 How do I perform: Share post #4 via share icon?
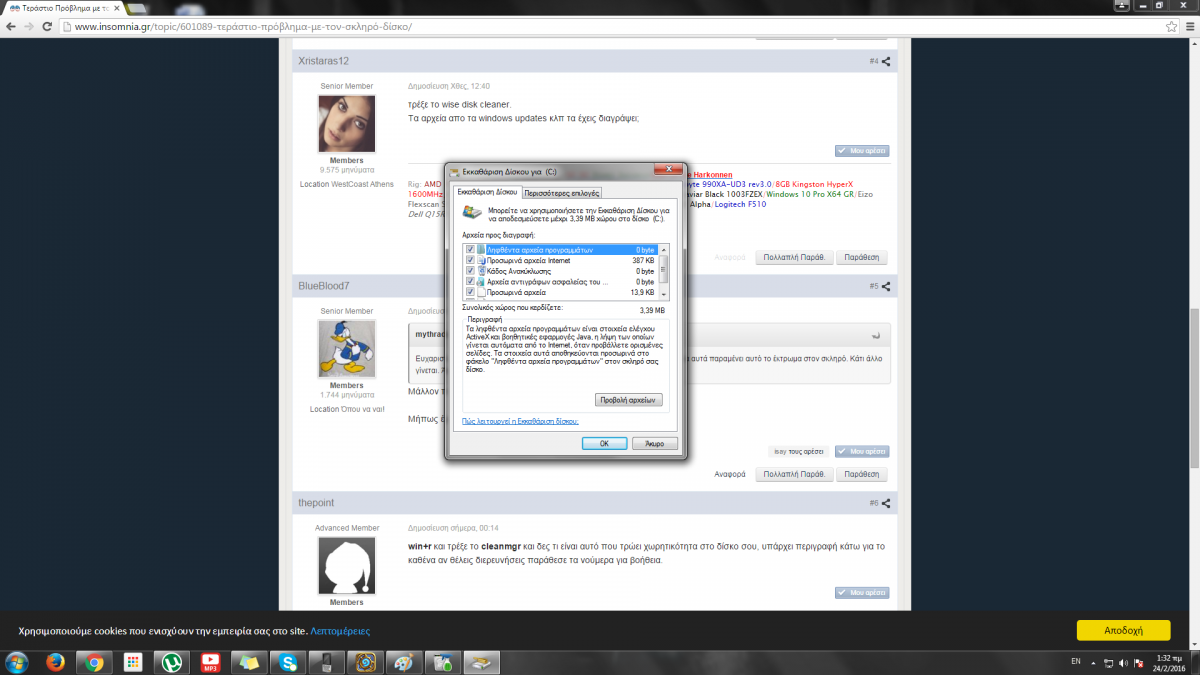(886, 61)
